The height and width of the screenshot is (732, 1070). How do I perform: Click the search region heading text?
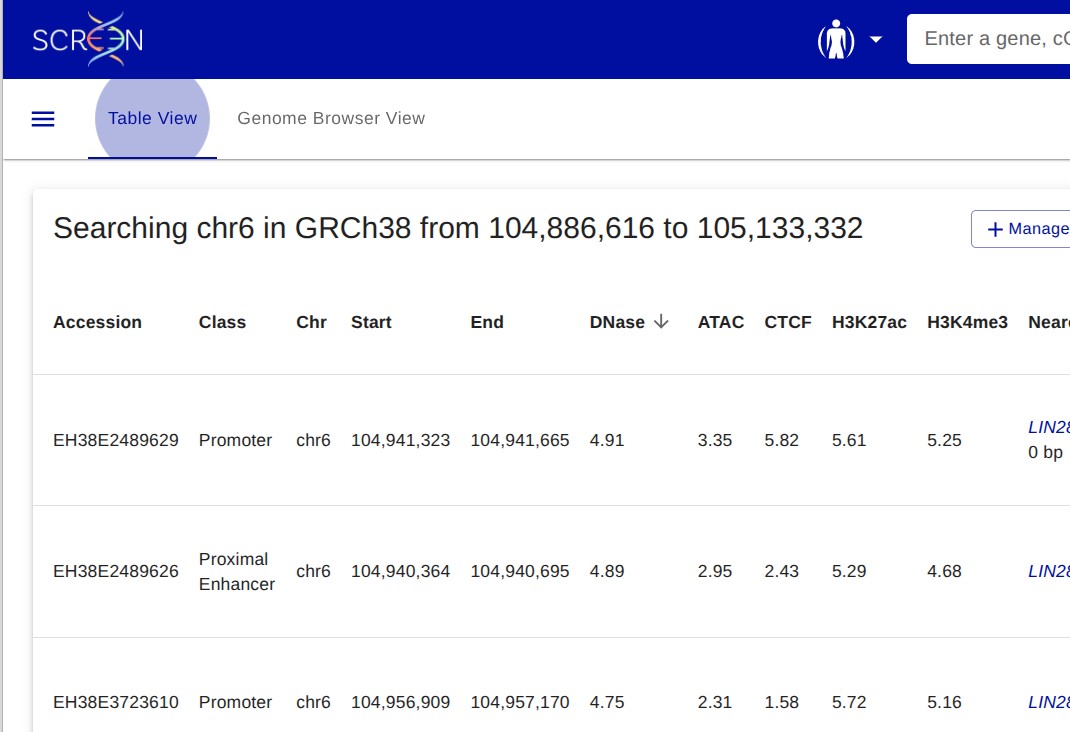click(458, 228)
